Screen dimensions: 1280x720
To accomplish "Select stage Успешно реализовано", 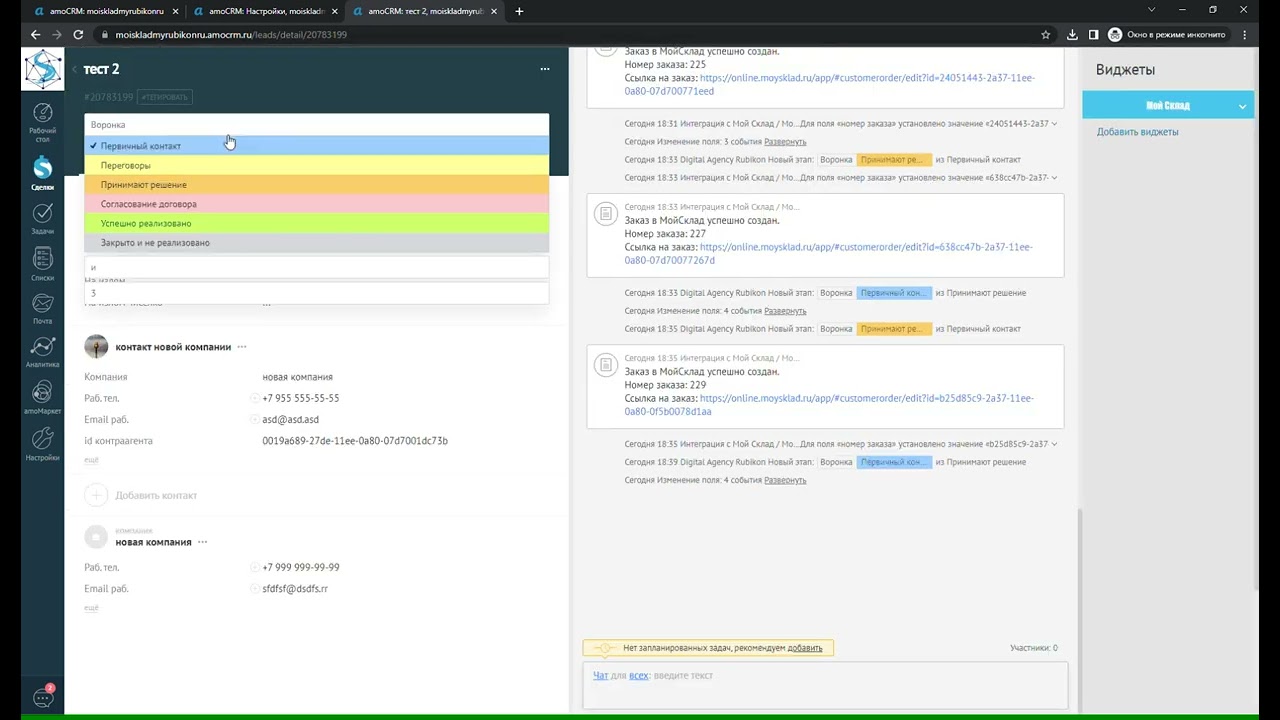I will click(317, 223).
